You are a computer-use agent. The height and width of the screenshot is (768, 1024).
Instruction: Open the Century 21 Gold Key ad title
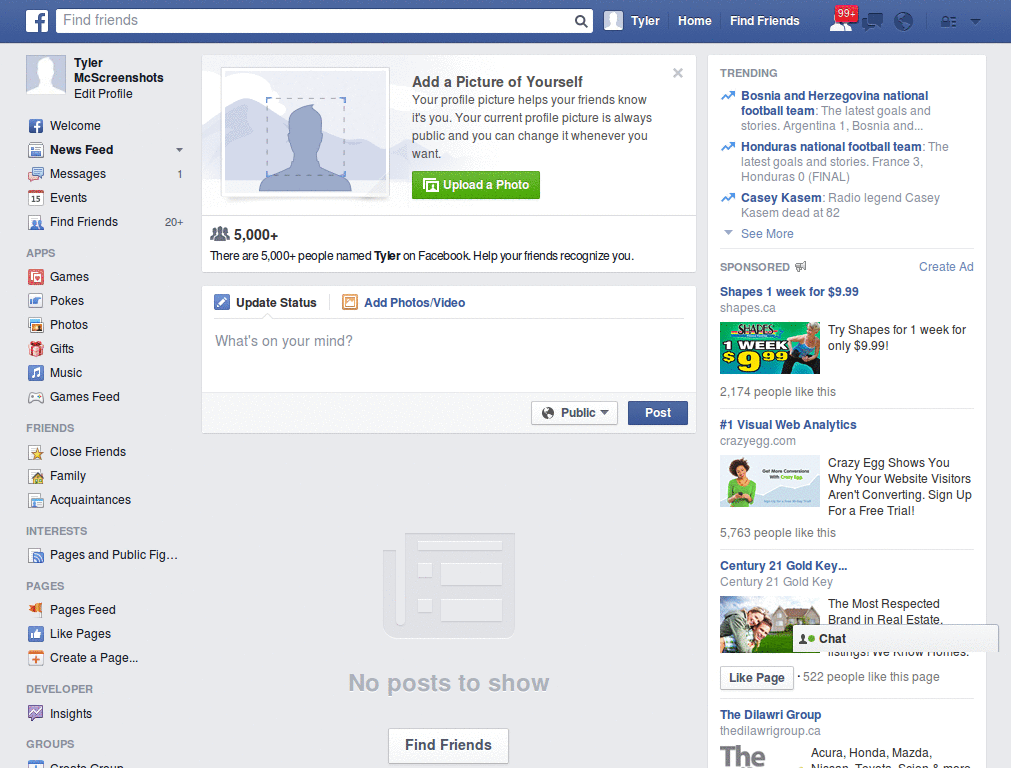[x=783, y=566]
